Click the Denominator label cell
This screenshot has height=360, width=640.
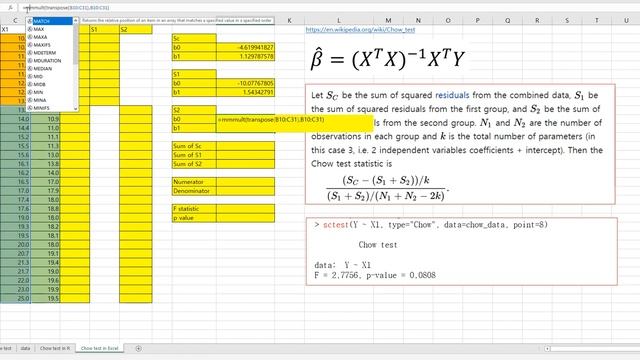(194, 191)
